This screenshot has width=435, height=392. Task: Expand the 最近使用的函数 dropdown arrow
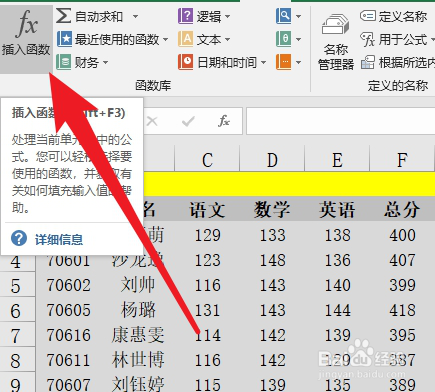coord(165,40)
